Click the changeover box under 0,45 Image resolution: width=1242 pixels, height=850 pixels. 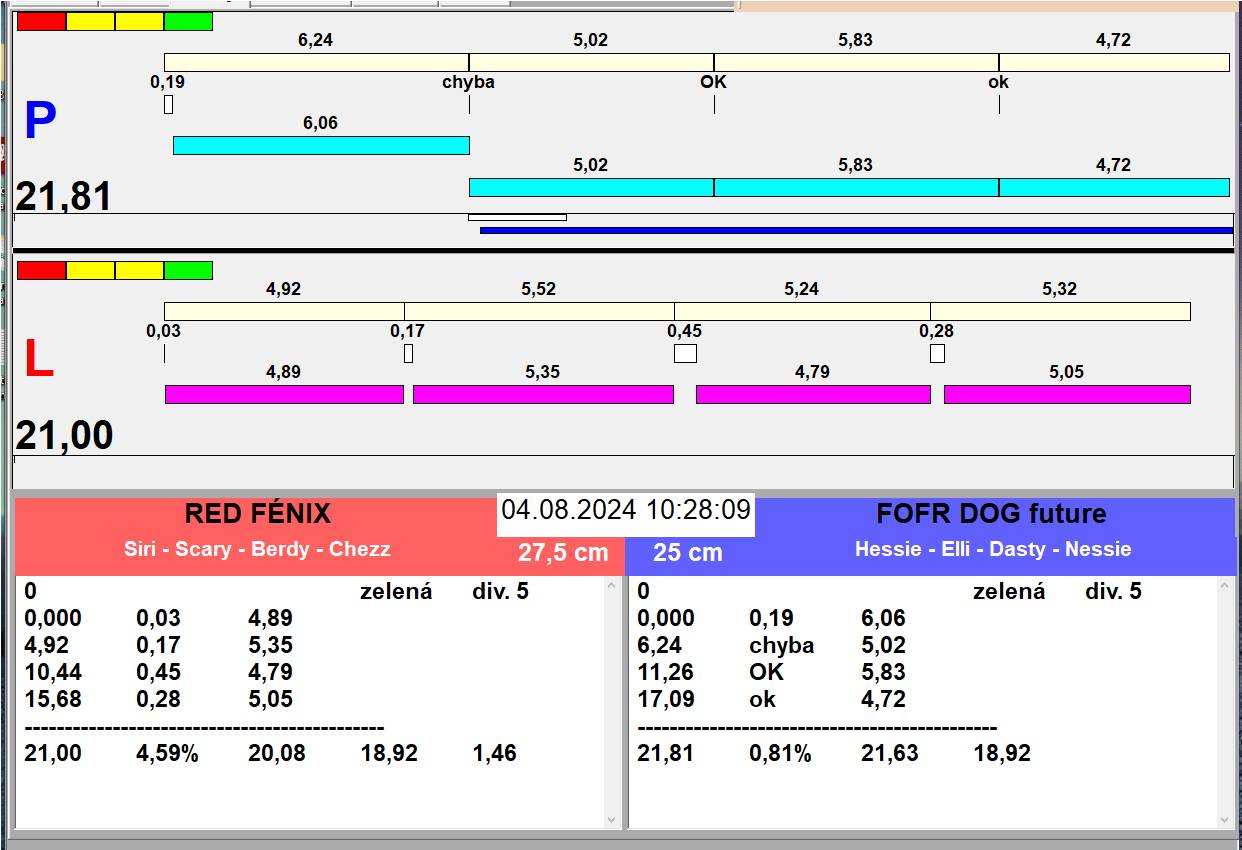(685, 353)
